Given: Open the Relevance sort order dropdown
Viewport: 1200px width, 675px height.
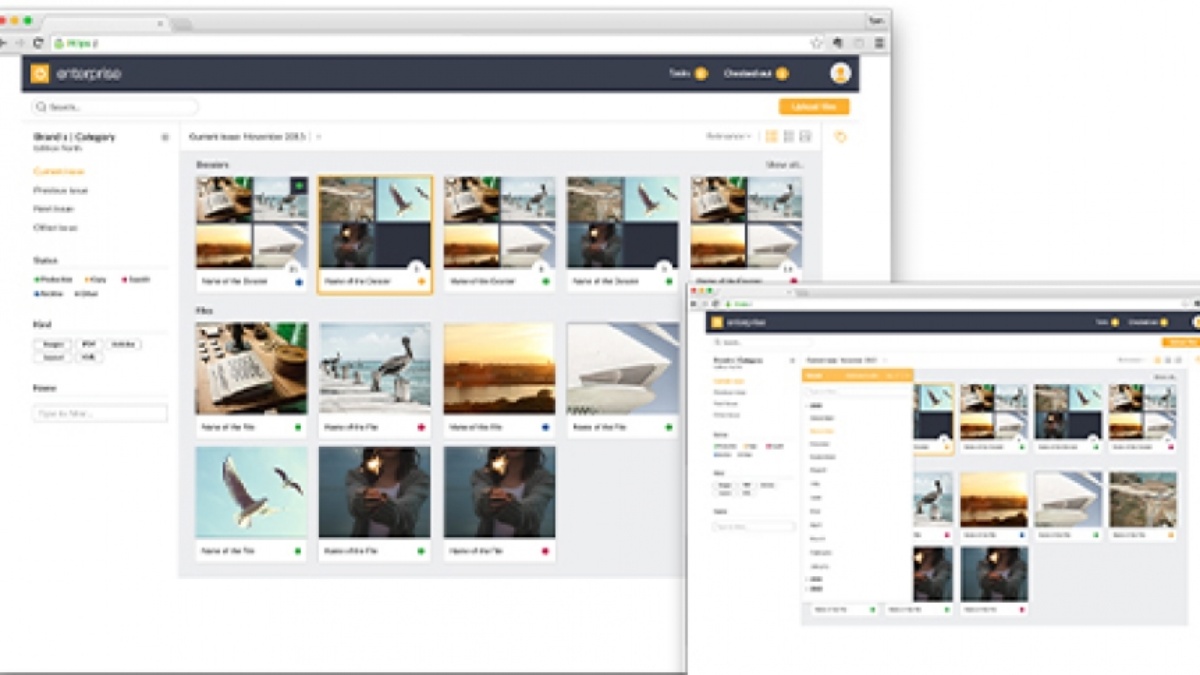Looking at the screenshot, I should [730, 137].
